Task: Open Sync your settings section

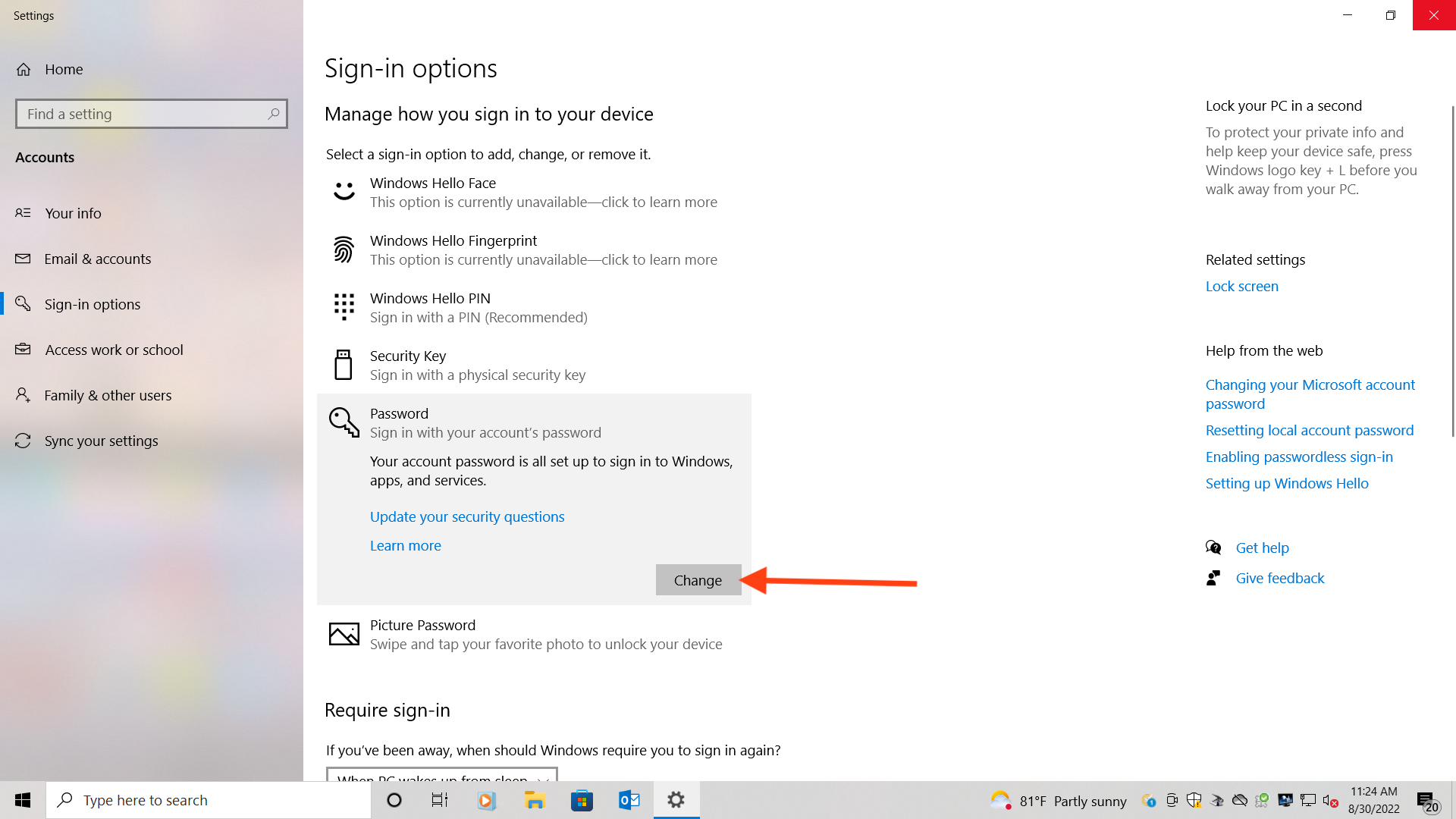Action: coord(152,441)
